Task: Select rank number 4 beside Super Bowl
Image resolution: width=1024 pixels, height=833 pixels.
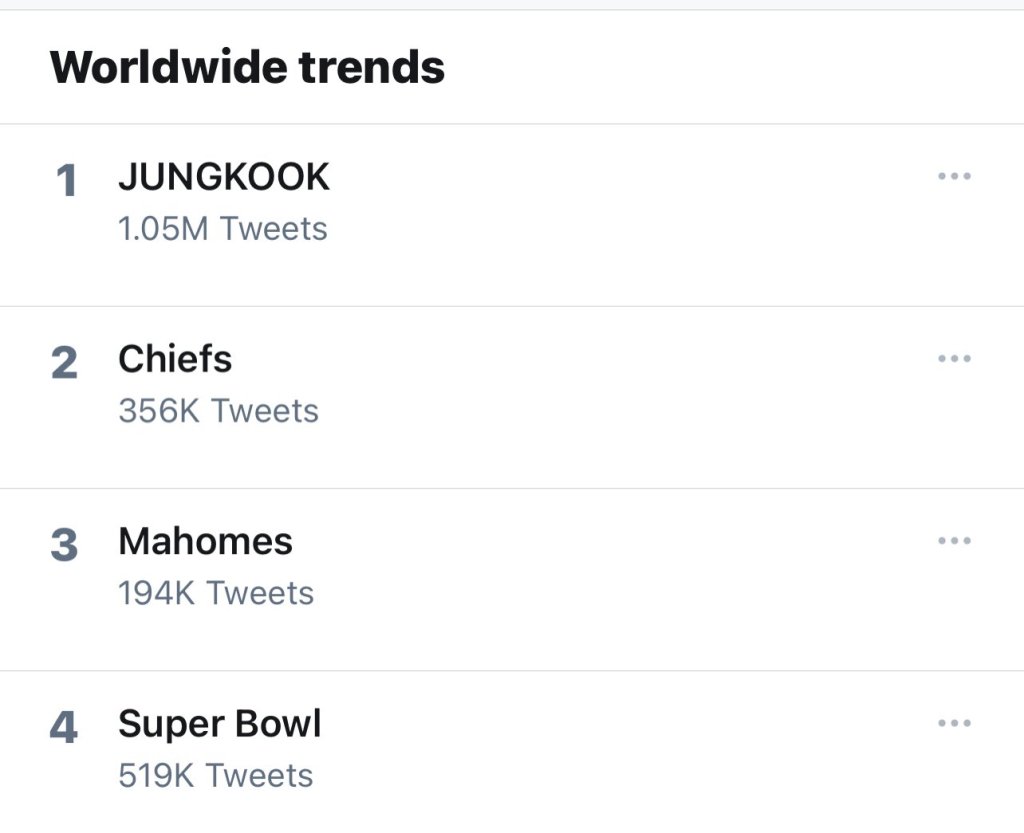Action: (x=64, y=728)
